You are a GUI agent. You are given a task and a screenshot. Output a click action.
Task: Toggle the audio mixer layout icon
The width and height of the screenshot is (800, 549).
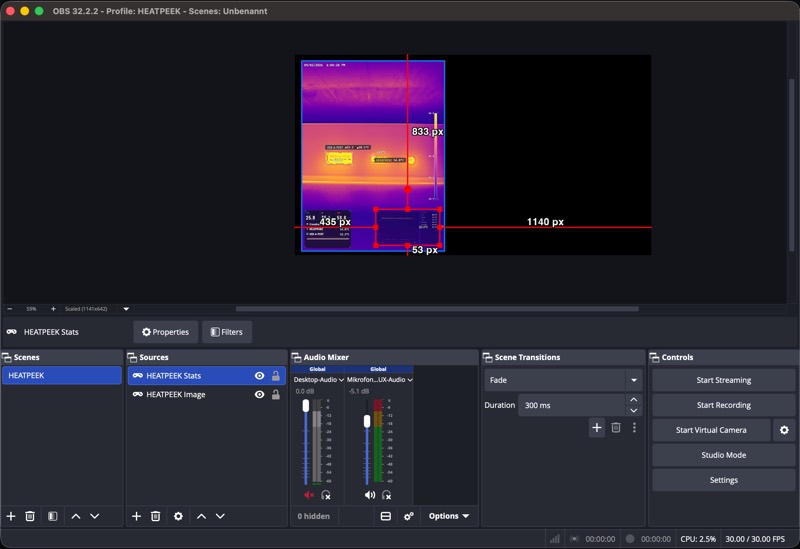tap(386, 516)
